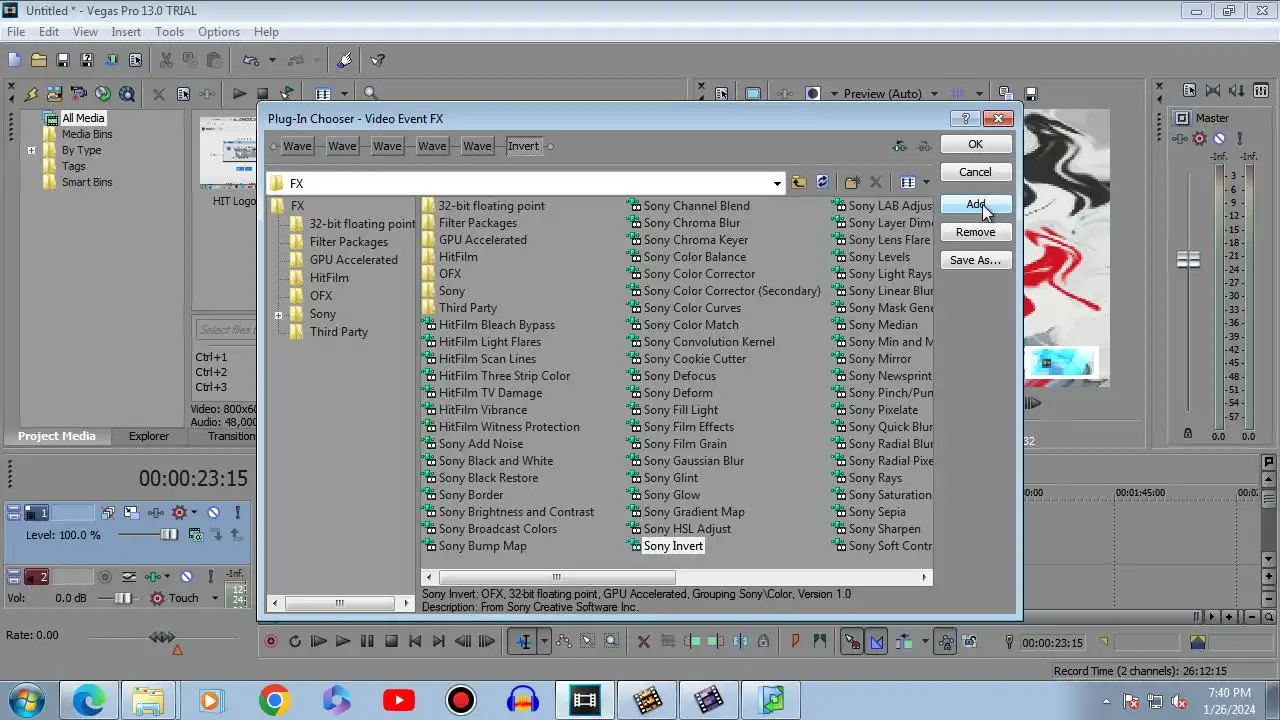1280x720 pixels.
Task: Open the Tools menu
Action: (169, 32)
